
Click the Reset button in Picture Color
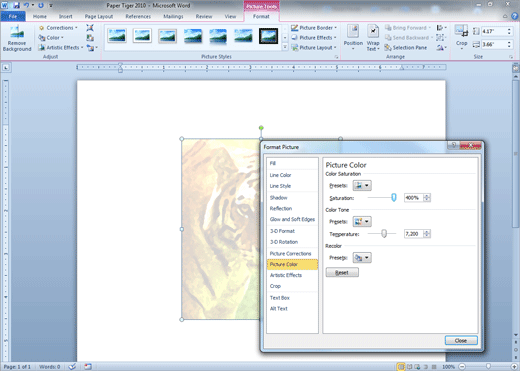click(x=342, y=272)
